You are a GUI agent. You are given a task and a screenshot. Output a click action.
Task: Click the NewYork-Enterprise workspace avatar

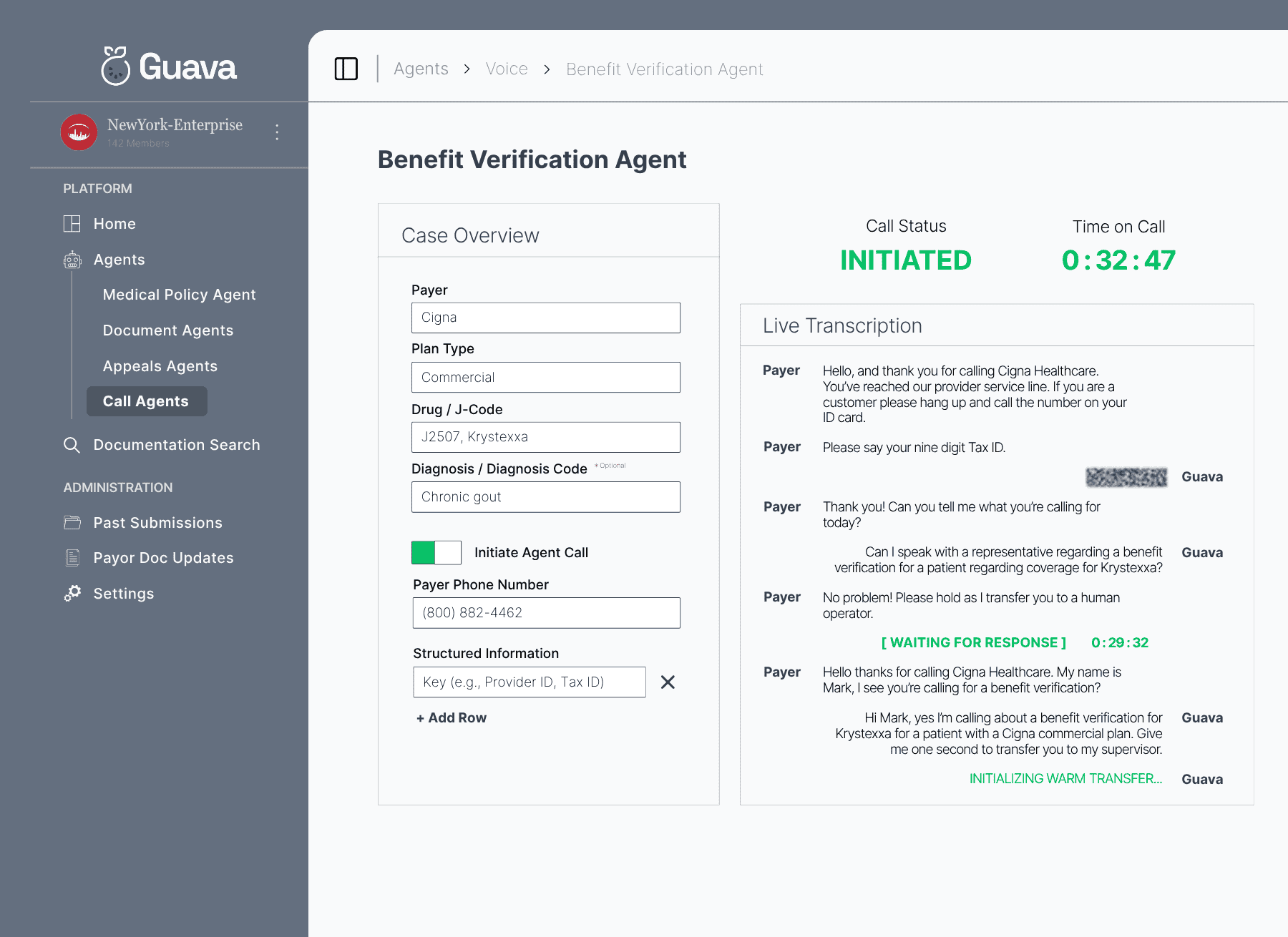point(79,132)
